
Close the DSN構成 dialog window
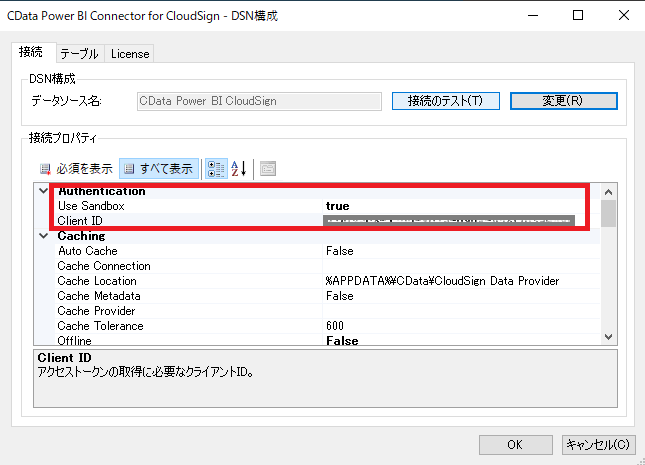(624, 15)
